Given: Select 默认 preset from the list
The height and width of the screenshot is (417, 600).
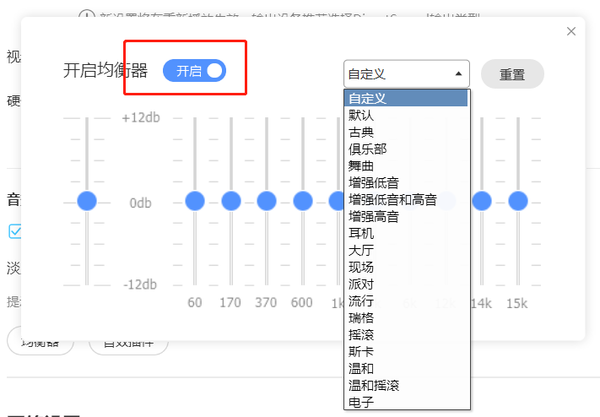Looking at the screenshot, I should coord(362,115).
